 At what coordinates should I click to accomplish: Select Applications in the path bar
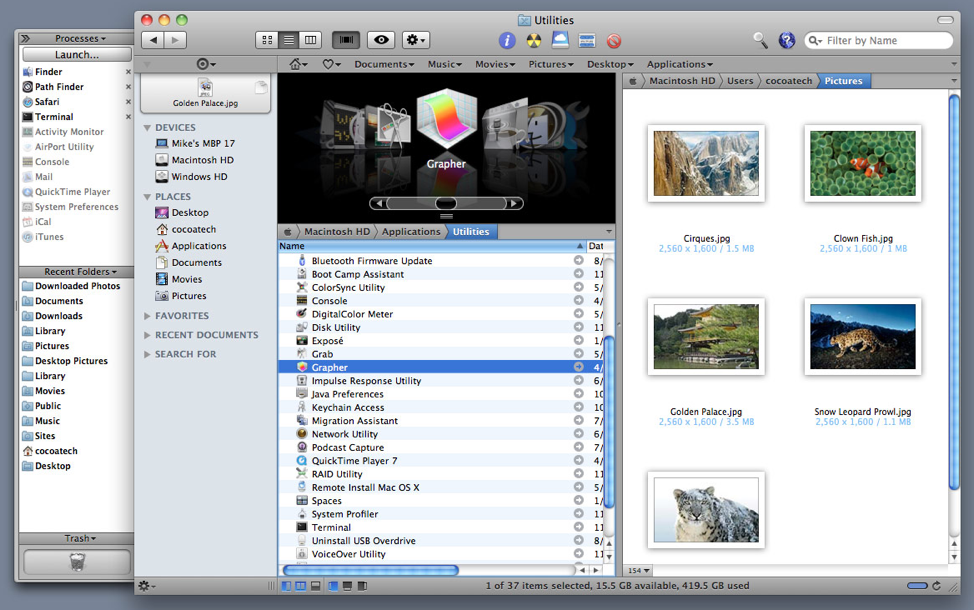[x=411, y=231]
